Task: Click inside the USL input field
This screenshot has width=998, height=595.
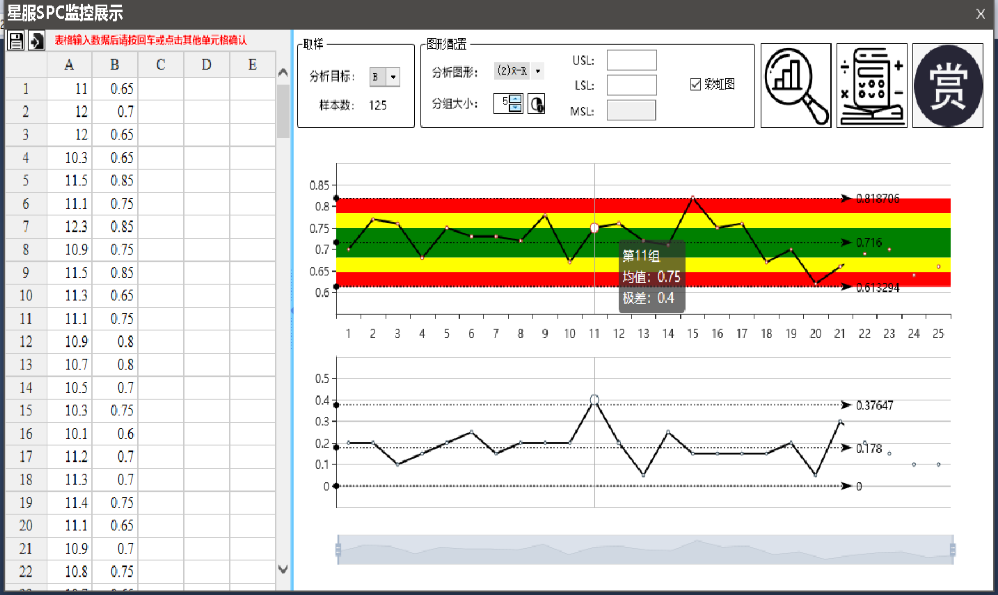Action: point(631,60)
